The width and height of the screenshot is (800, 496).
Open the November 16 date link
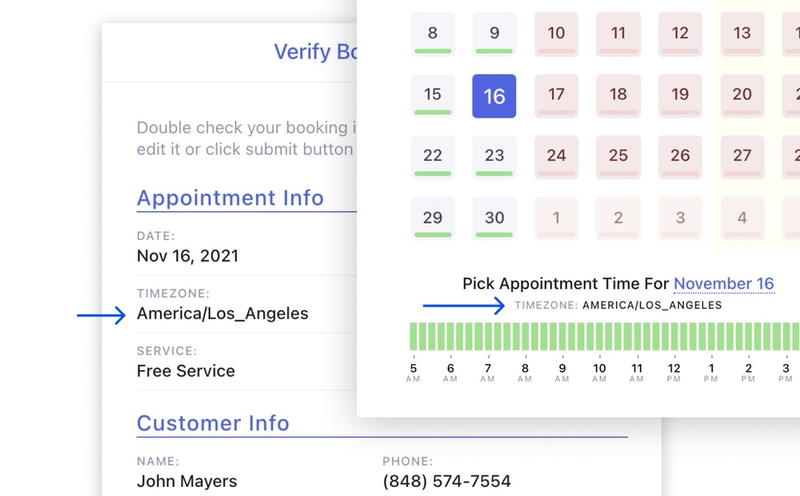tap(724, 284)
